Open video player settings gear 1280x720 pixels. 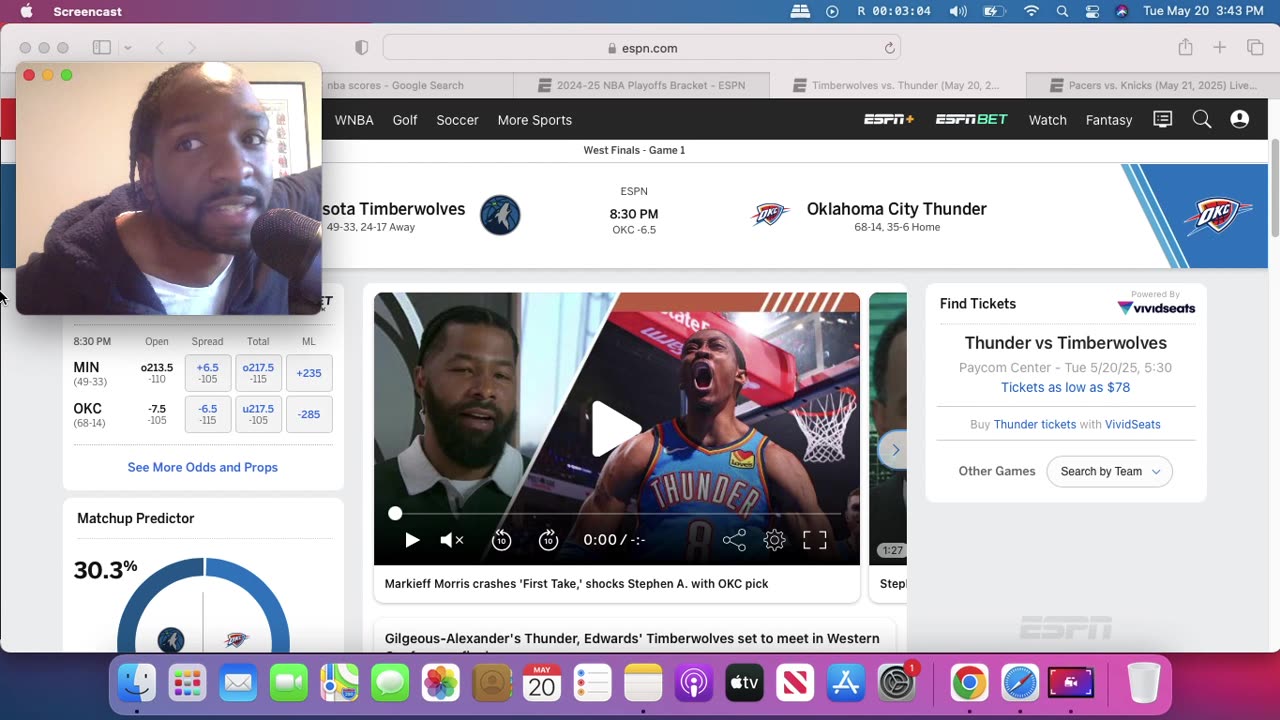point(774,540)
